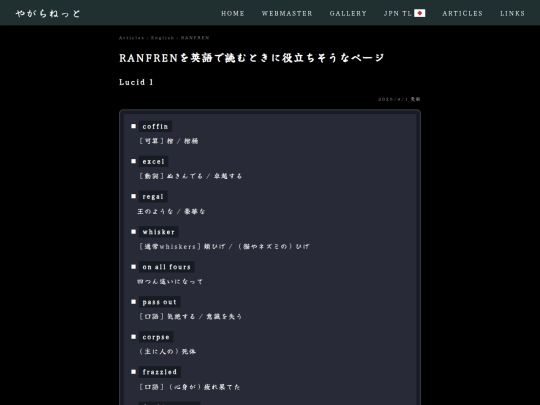Click the RANFREN breadcrumb link
The width and height of the screenshot is (540, 405).
pos(195,38)
